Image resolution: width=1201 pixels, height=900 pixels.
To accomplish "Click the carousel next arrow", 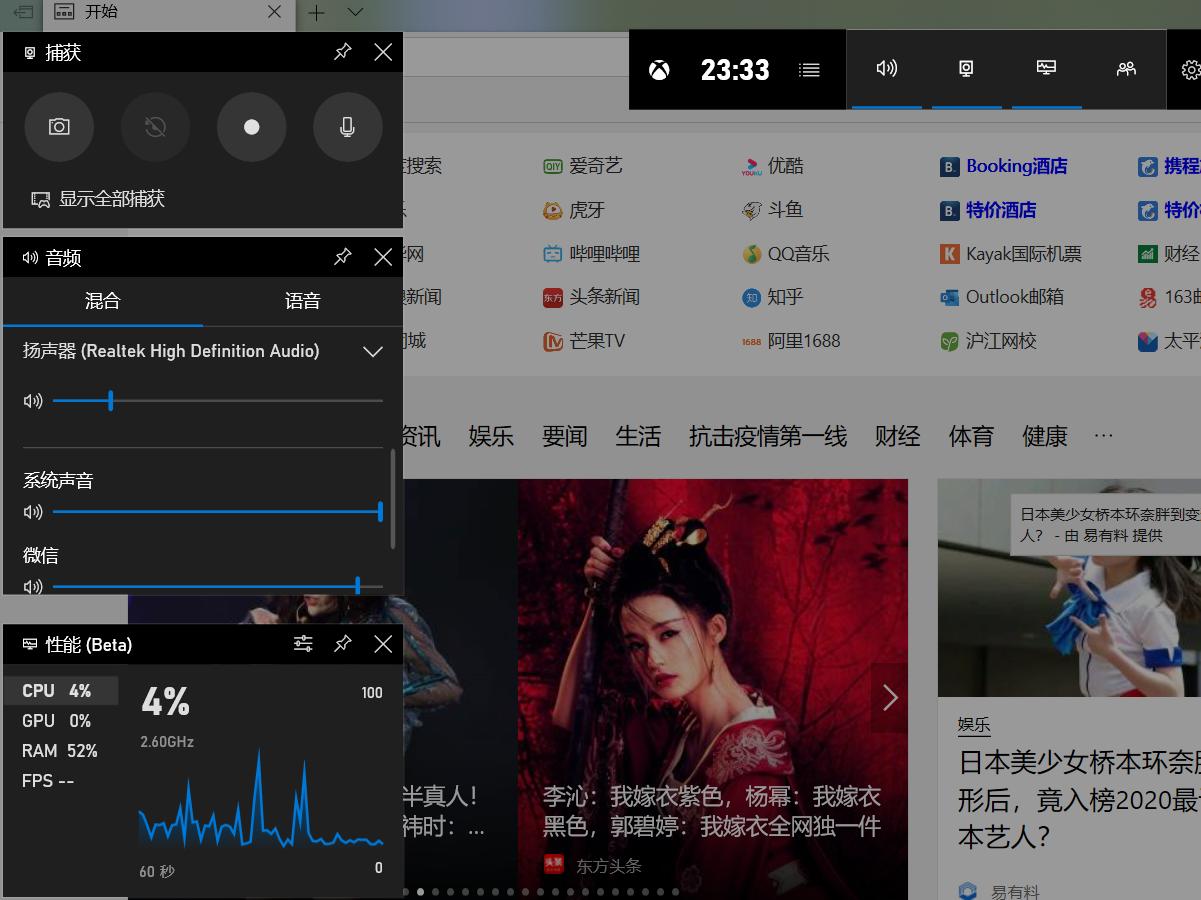I will tap(889, 698).
